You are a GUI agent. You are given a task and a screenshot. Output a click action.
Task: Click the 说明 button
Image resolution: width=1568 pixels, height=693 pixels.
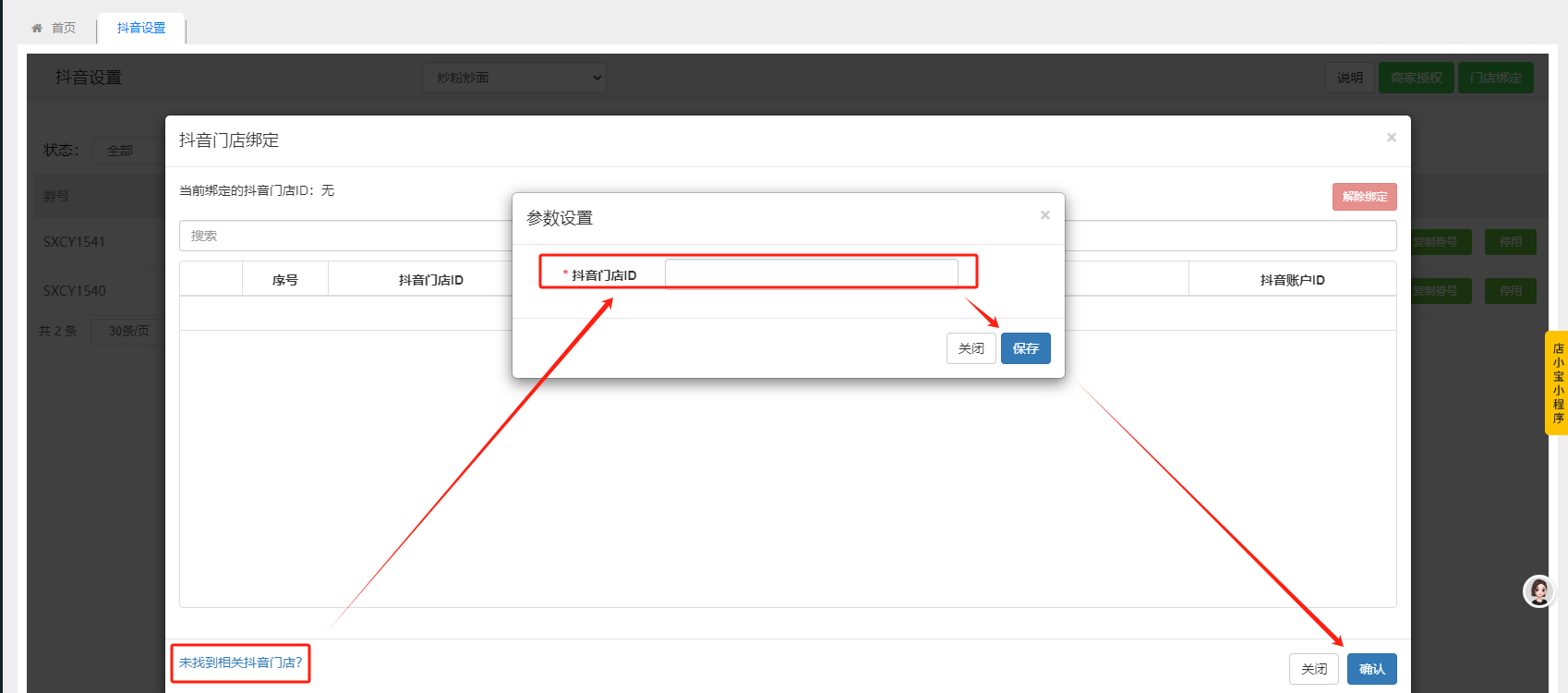pyautogui.click(x=1350, y=78)
